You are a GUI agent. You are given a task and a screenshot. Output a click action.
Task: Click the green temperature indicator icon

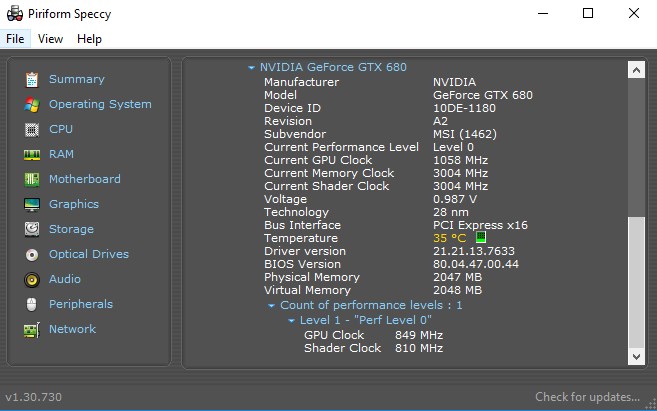pos(481,238)
